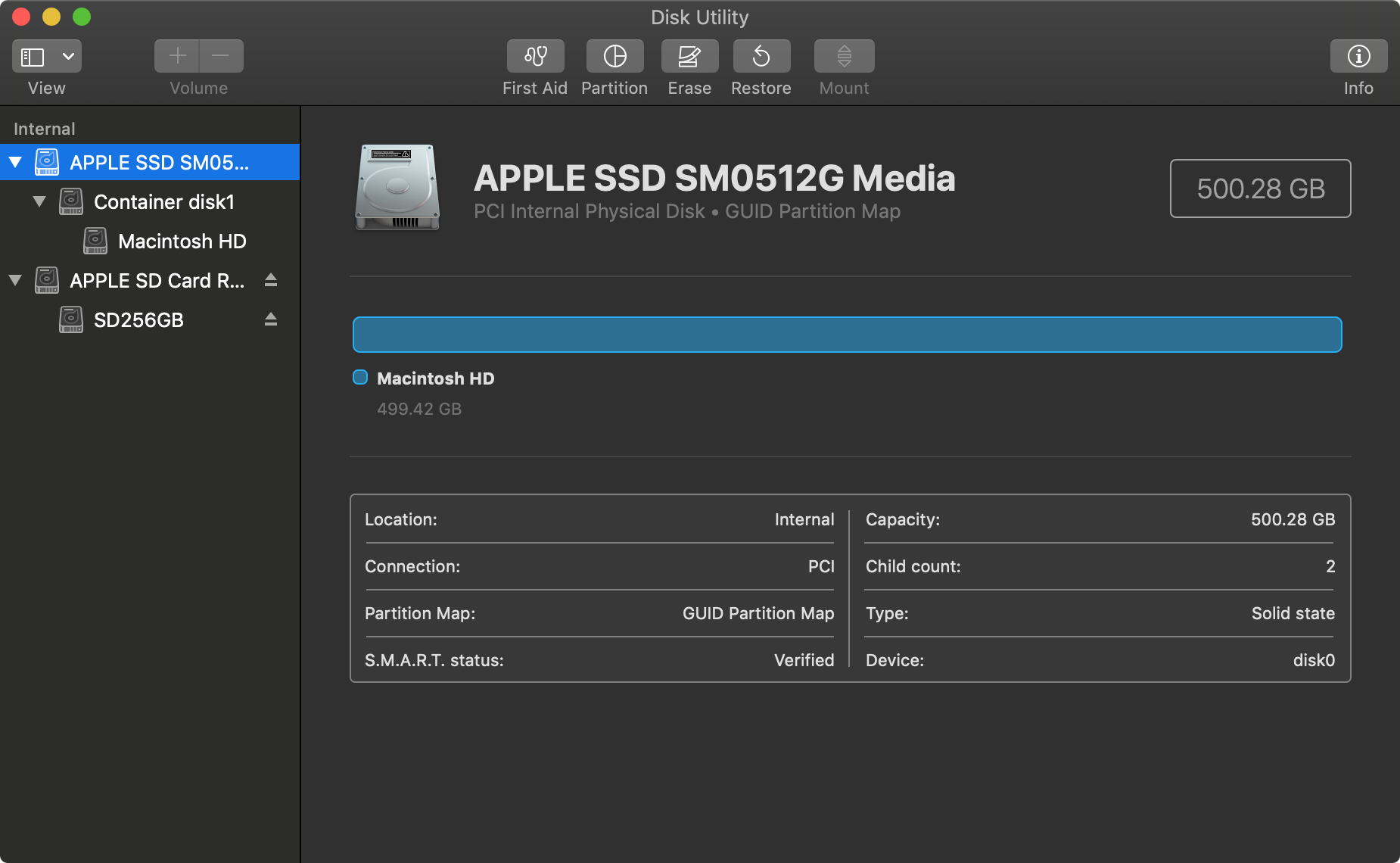1400x863 pixels.
Task: Open the Partition tool
Action: click(x=614, y=56)
